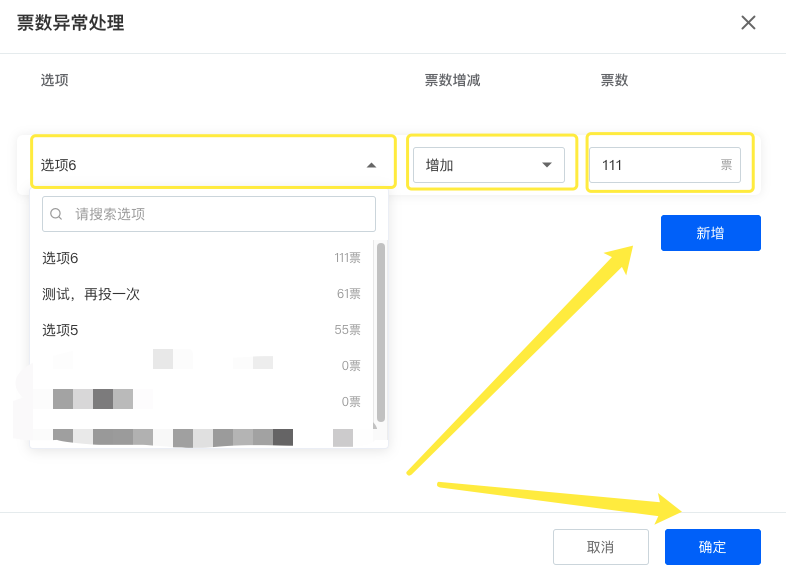This screenshot has width=786, height=578.
Task: Open the 选项6 option select box
Action: tap(200, 165)
